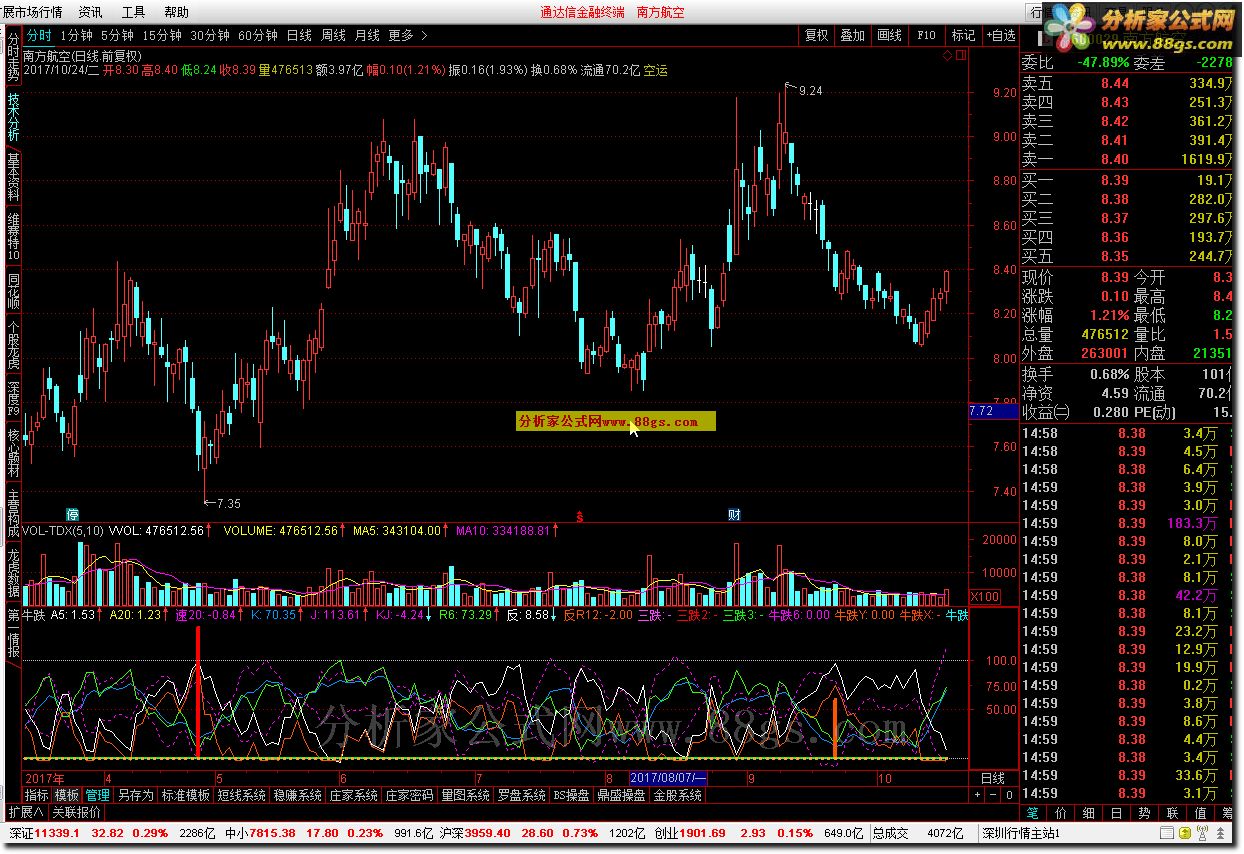This screenshot has width=1244, height=854.
Task: Select the 1分钟 period
Action: (77, 35)
